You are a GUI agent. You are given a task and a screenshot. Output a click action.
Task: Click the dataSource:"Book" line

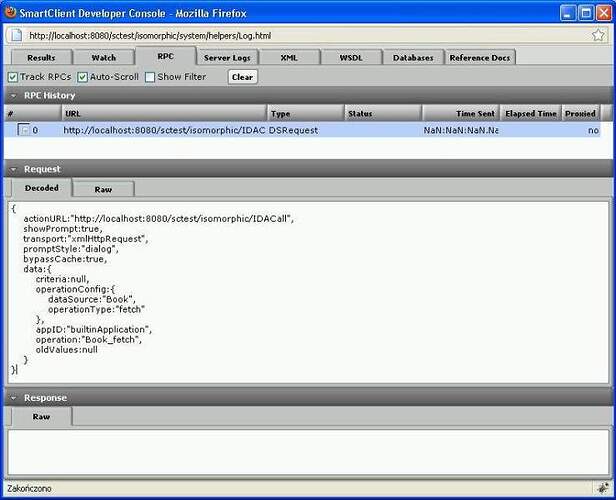pos(92,299)
